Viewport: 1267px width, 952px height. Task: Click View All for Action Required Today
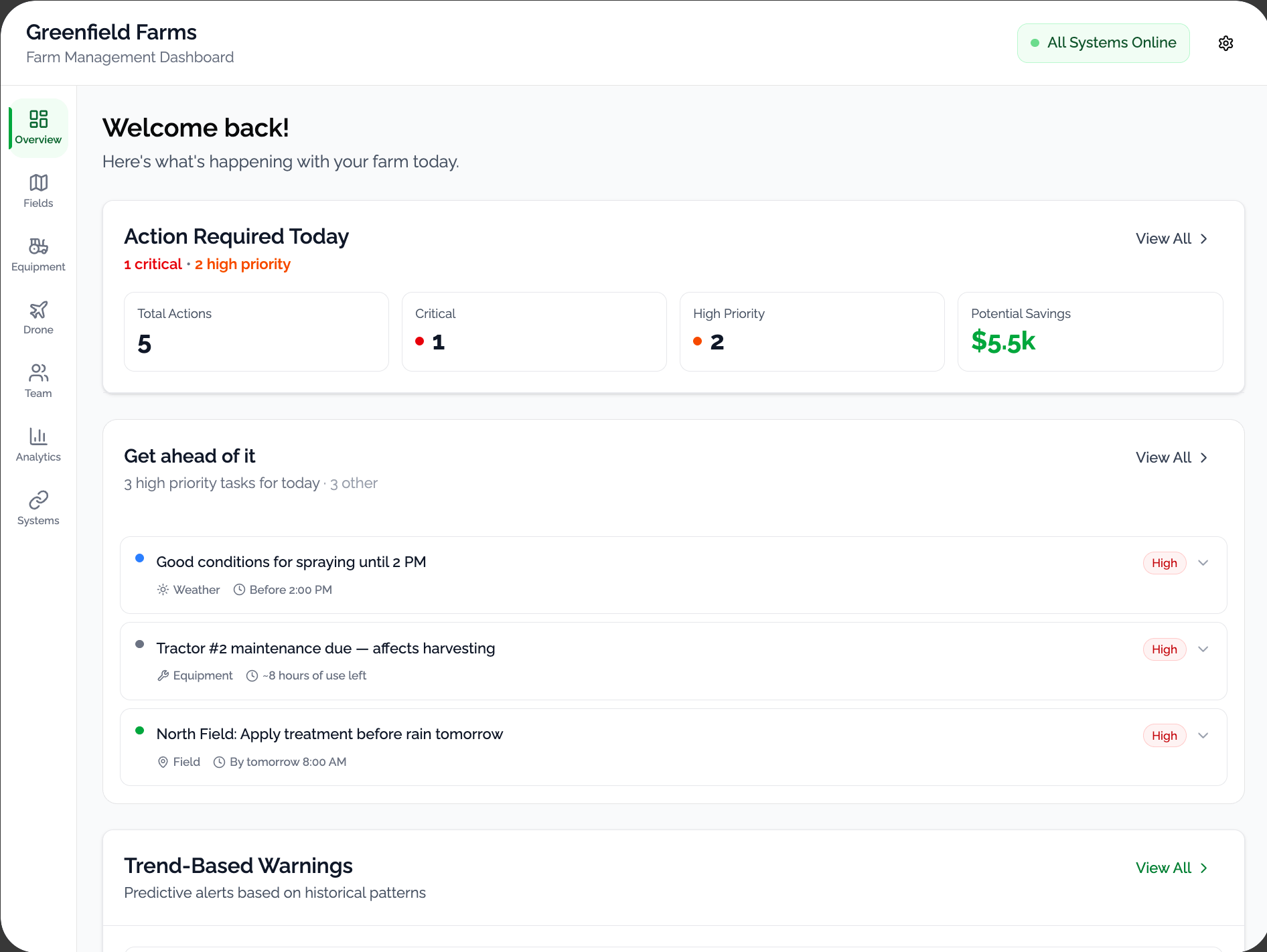pyautogui.click(x=1171, y=239)
